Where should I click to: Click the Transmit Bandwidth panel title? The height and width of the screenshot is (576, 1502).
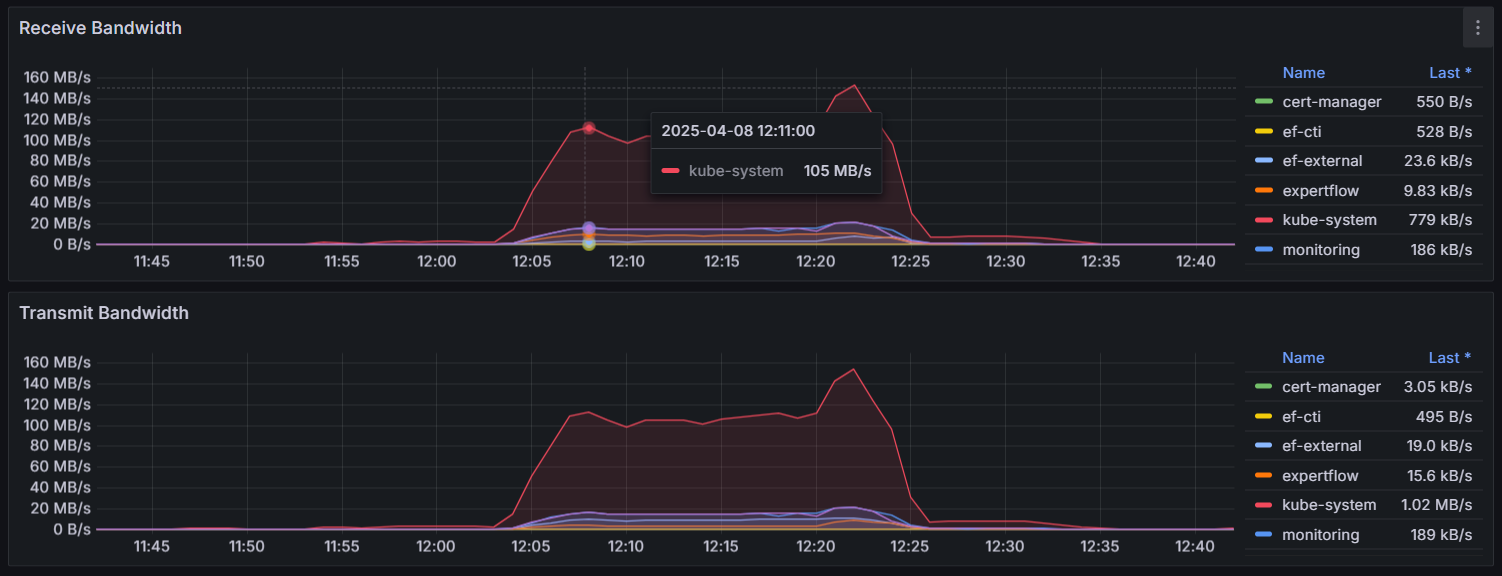pyautogui.click(x=104, y=313)
